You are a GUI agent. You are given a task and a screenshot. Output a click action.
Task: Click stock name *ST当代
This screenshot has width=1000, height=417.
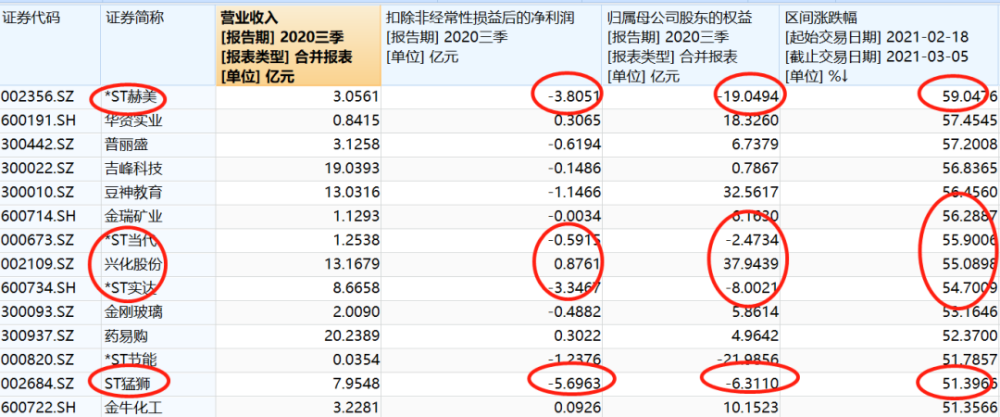tap(130, 241)
